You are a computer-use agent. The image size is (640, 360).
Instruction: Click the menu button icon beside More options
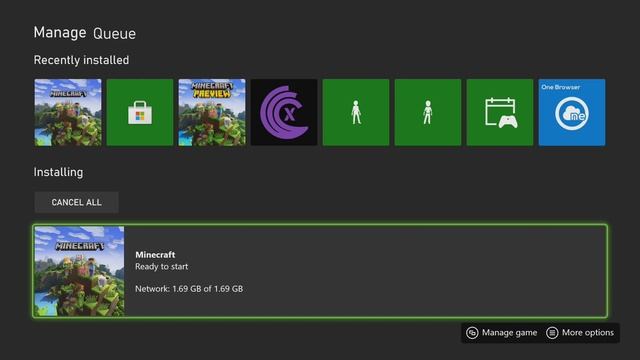tap(552, 333)
